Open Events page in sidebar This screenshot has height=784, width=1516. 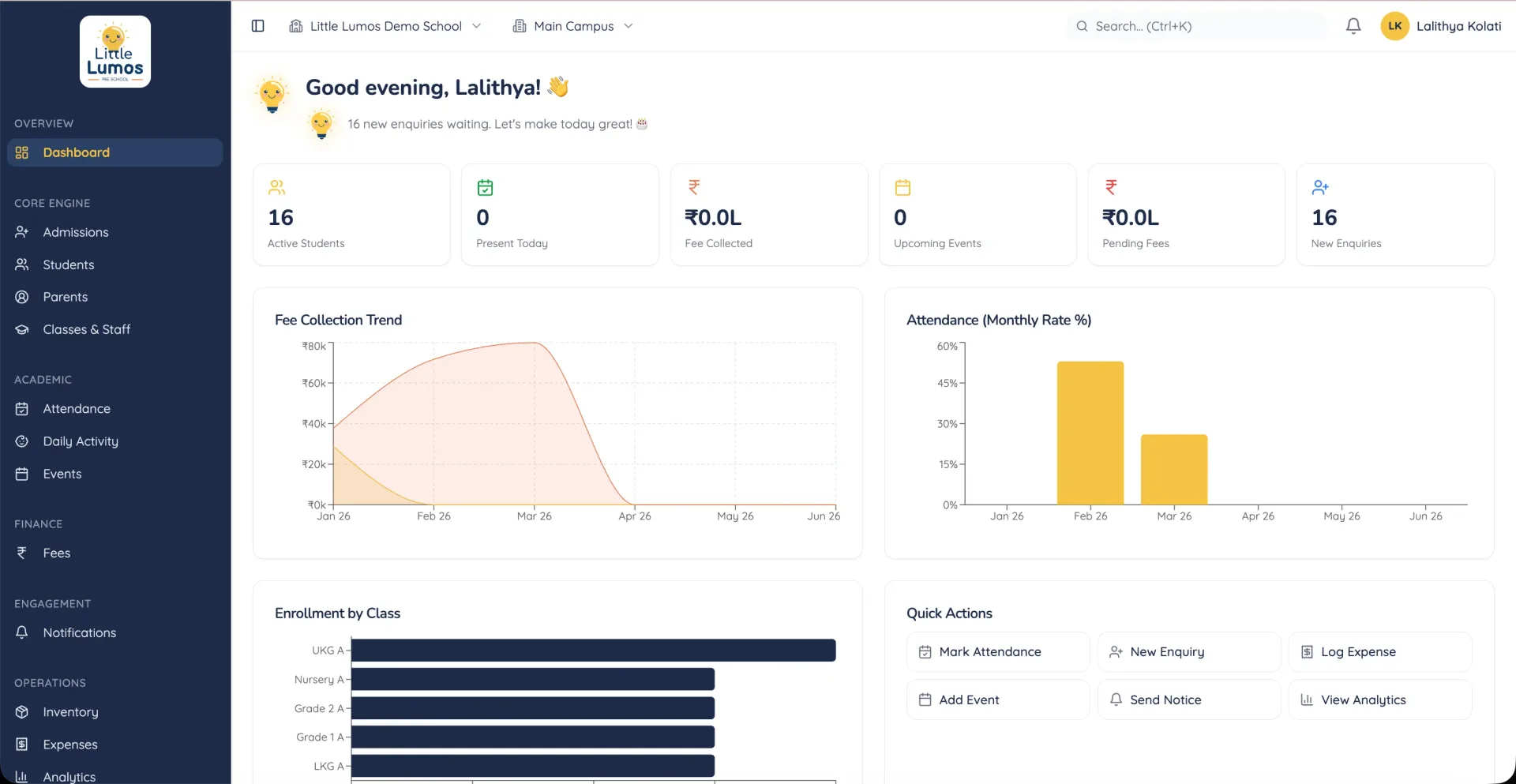pyautogui.click(x=114, y=474)
